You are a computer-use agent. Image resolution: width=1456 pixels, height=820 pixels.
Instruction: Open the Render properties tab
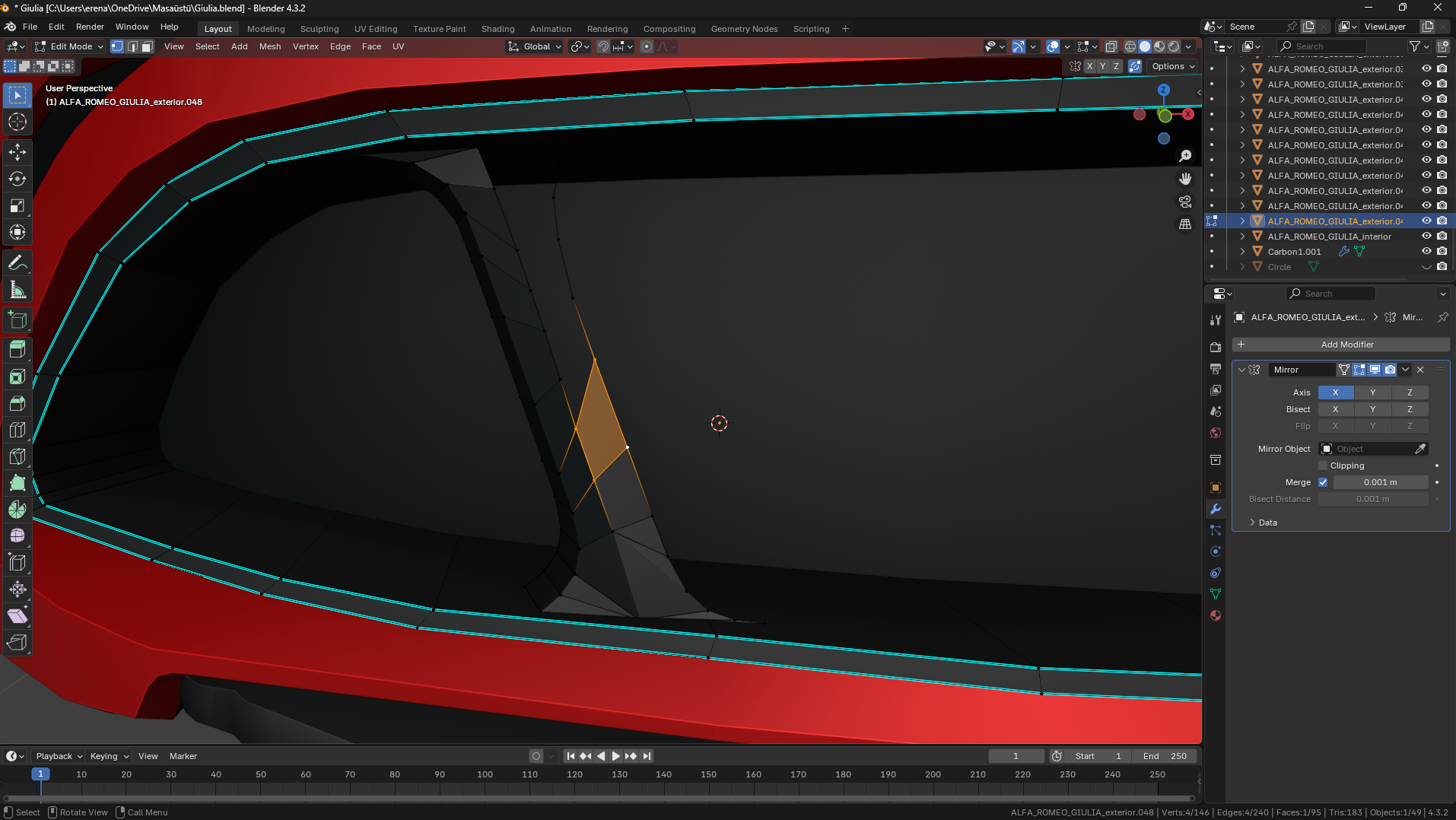pos(1216,348)
